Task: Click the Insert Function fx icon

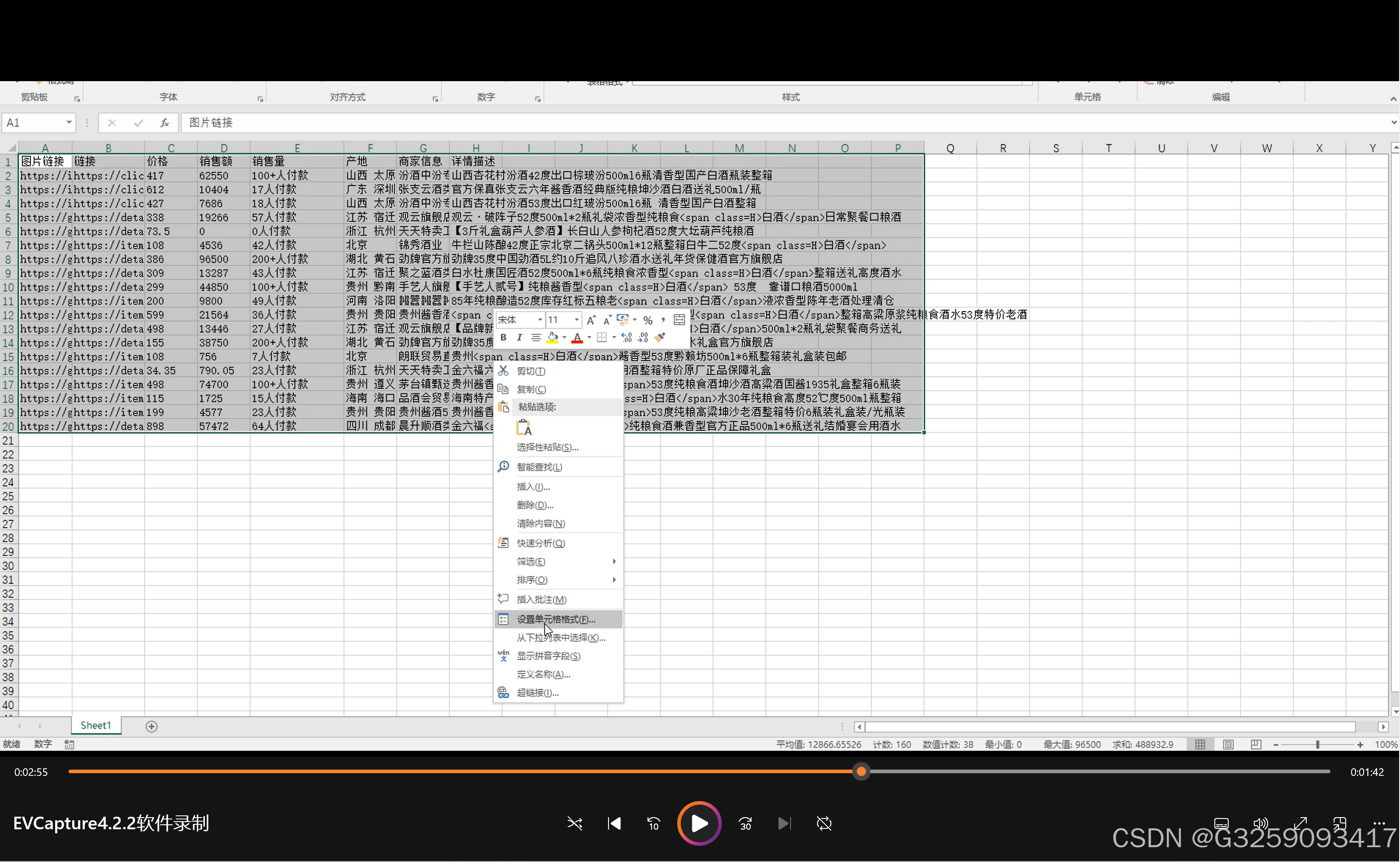Action: [x=164, y=122]
